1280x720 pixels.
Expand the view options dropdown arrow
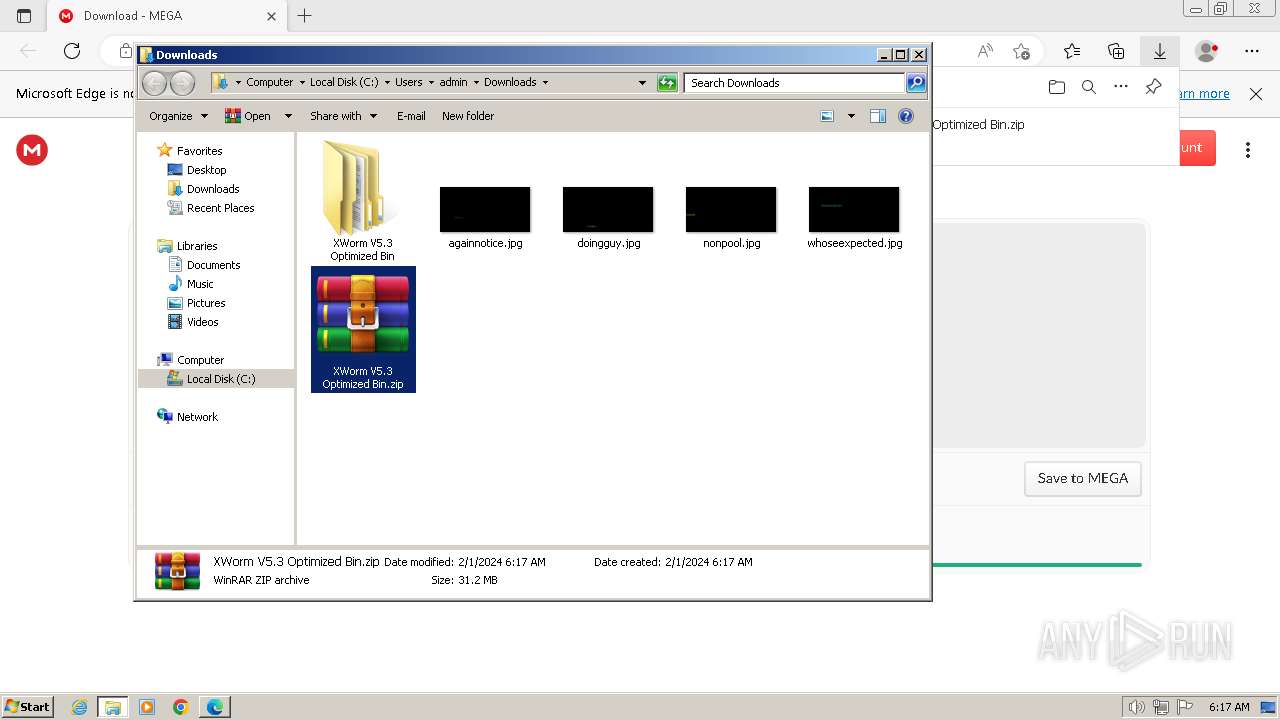851,116
